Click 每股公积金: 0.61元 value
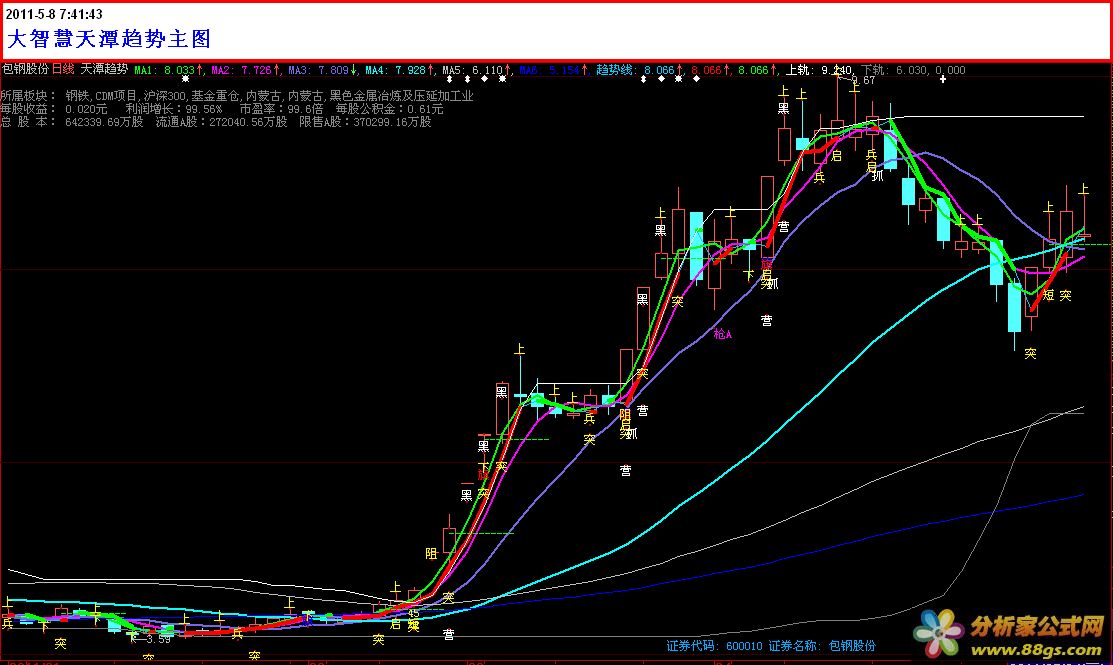1113x665 pixels. [x=389, y=109]
